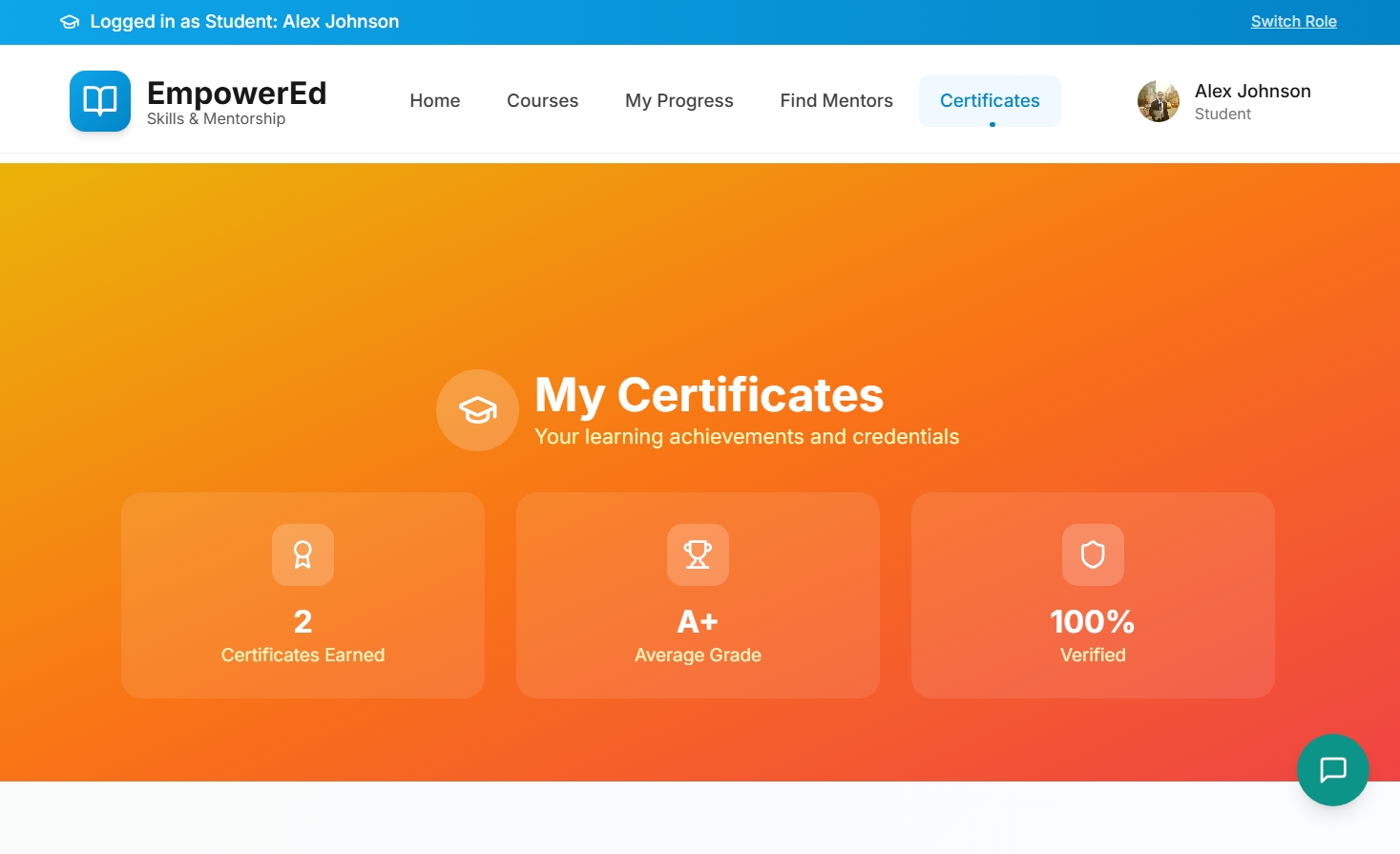Viewport: 1400px width, 854px height.
Task: Click the "A+" average grade value
Action: click(698, 622)
